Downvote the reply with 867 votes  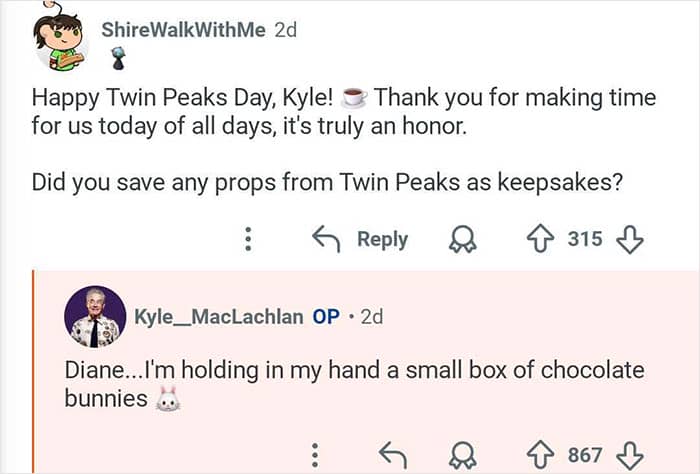point(629,455)
